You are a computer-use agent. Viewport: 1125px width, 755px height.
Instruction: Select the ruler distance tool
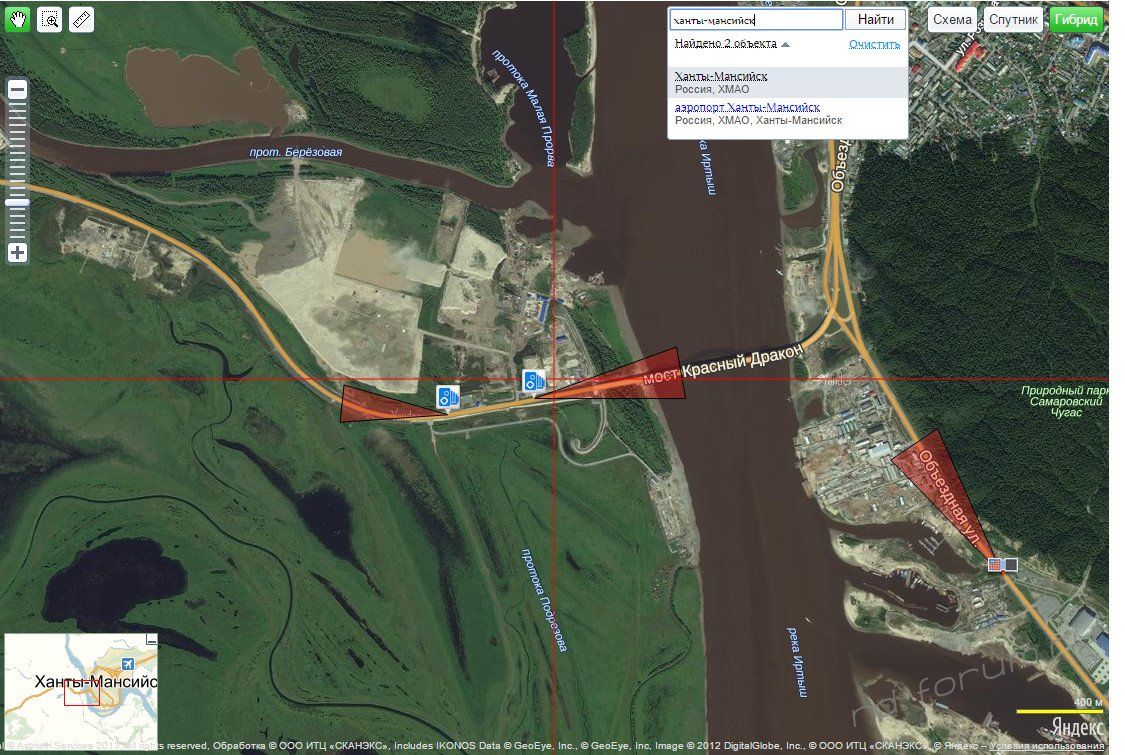82,19
